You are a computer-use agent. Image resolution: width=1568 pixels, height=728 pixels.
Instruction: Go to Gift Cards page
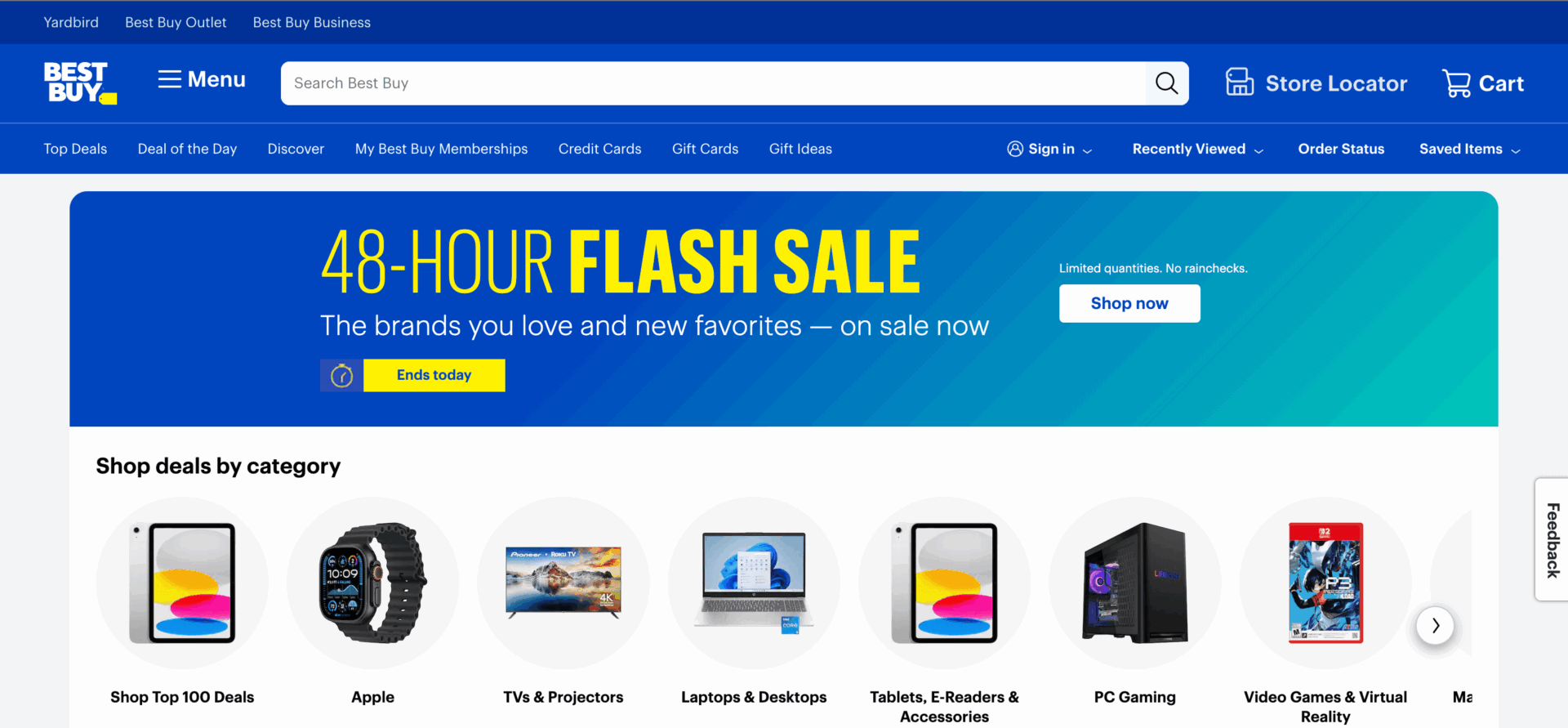click(705, 149)
